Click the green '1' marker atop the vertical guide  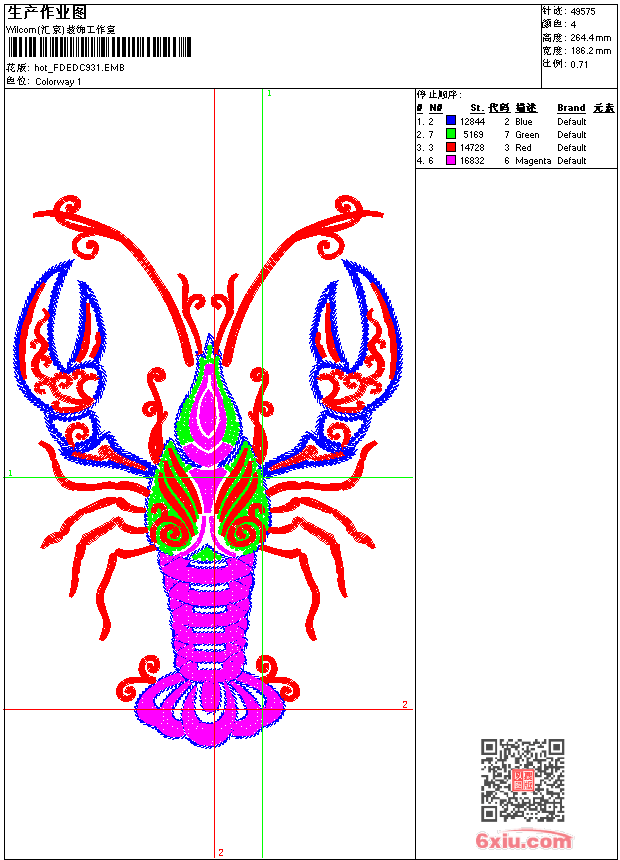[269, 94]
